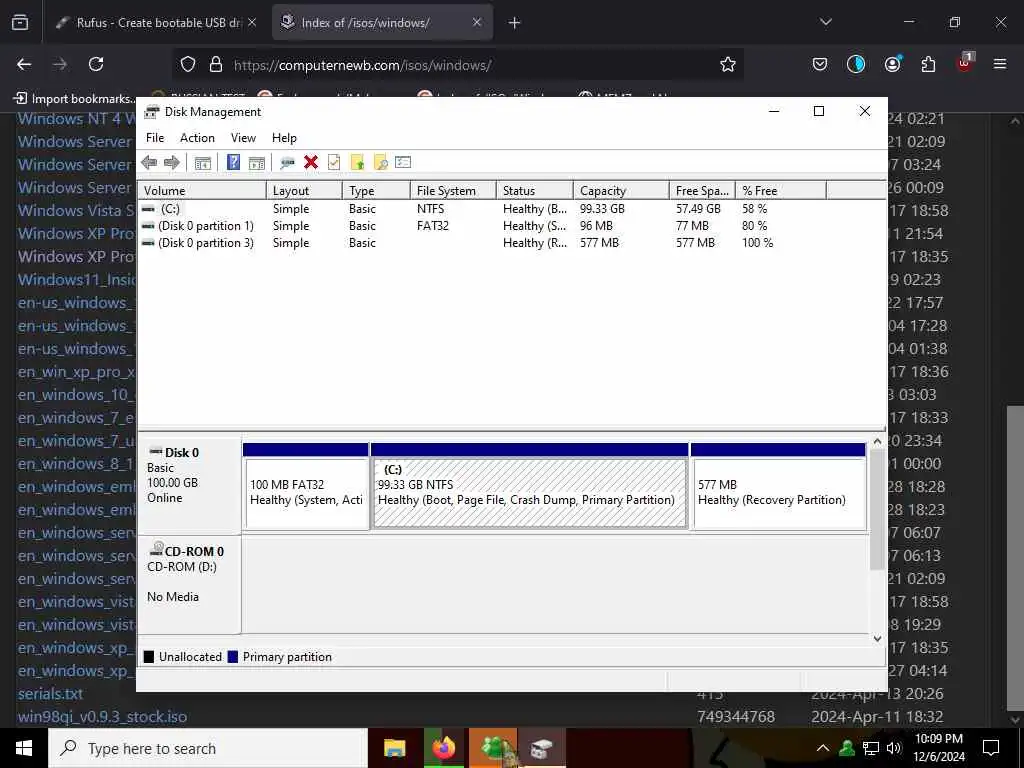The image size is (1024, 768).
Task: Open Windows11_Insider link in browser listing
Action: coord(76,280)
